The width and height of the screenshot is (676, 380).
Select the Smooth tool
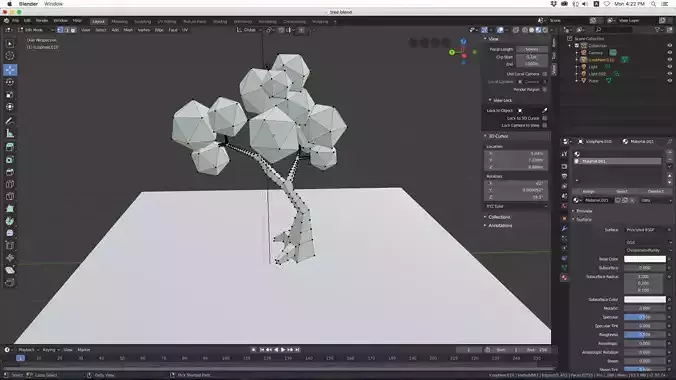(10, 233)
